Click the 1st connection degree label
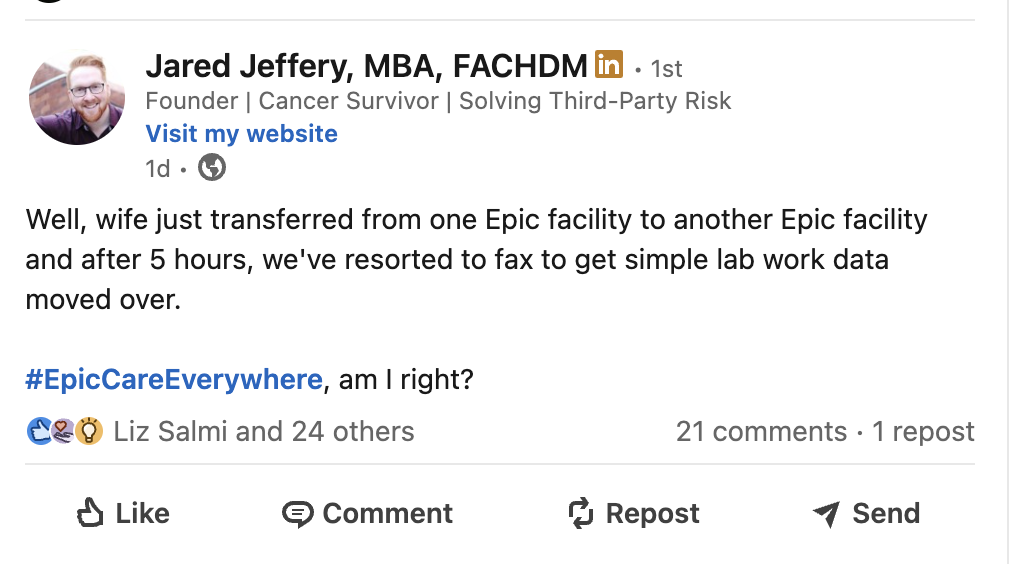 pyautogui.click(x=666, y=69)
